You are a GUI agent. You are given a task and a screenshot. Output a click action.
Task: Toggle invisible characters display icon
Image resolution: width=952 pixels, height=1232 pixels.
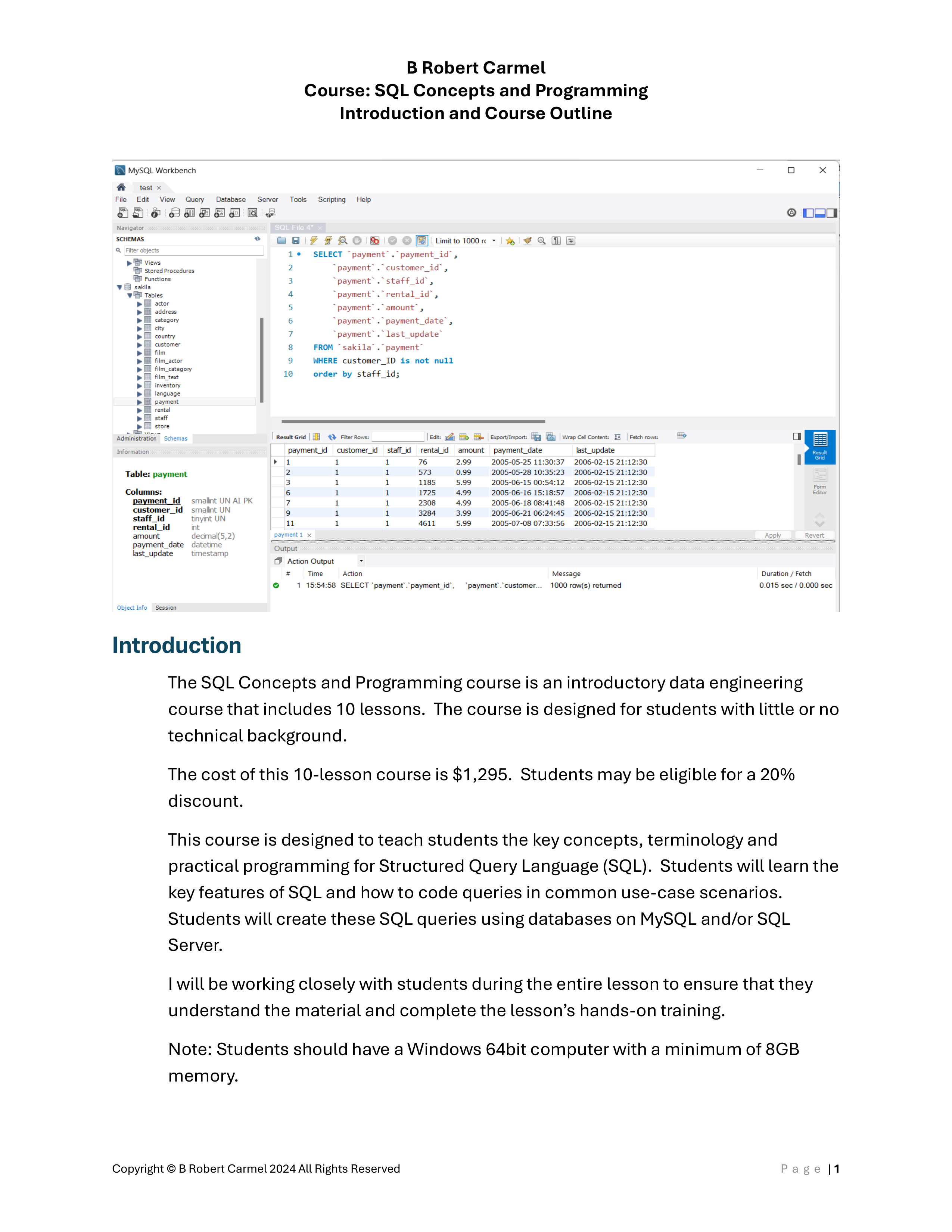click(x=556, y=241)
